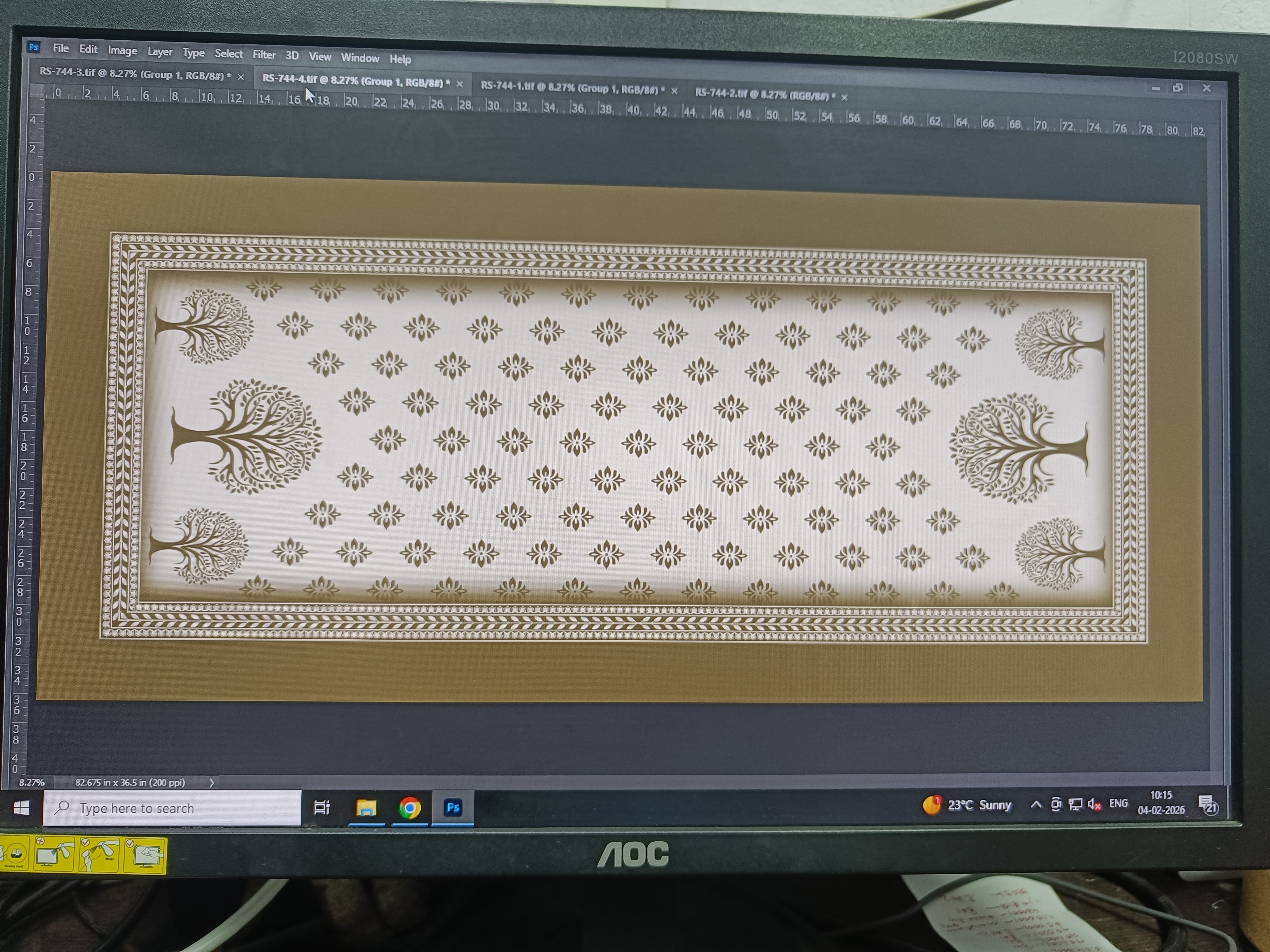Open File Explorer from the taskbar
Image resolution: width=1270 pixels, height=952 pixels.
(x=366, y=808)
